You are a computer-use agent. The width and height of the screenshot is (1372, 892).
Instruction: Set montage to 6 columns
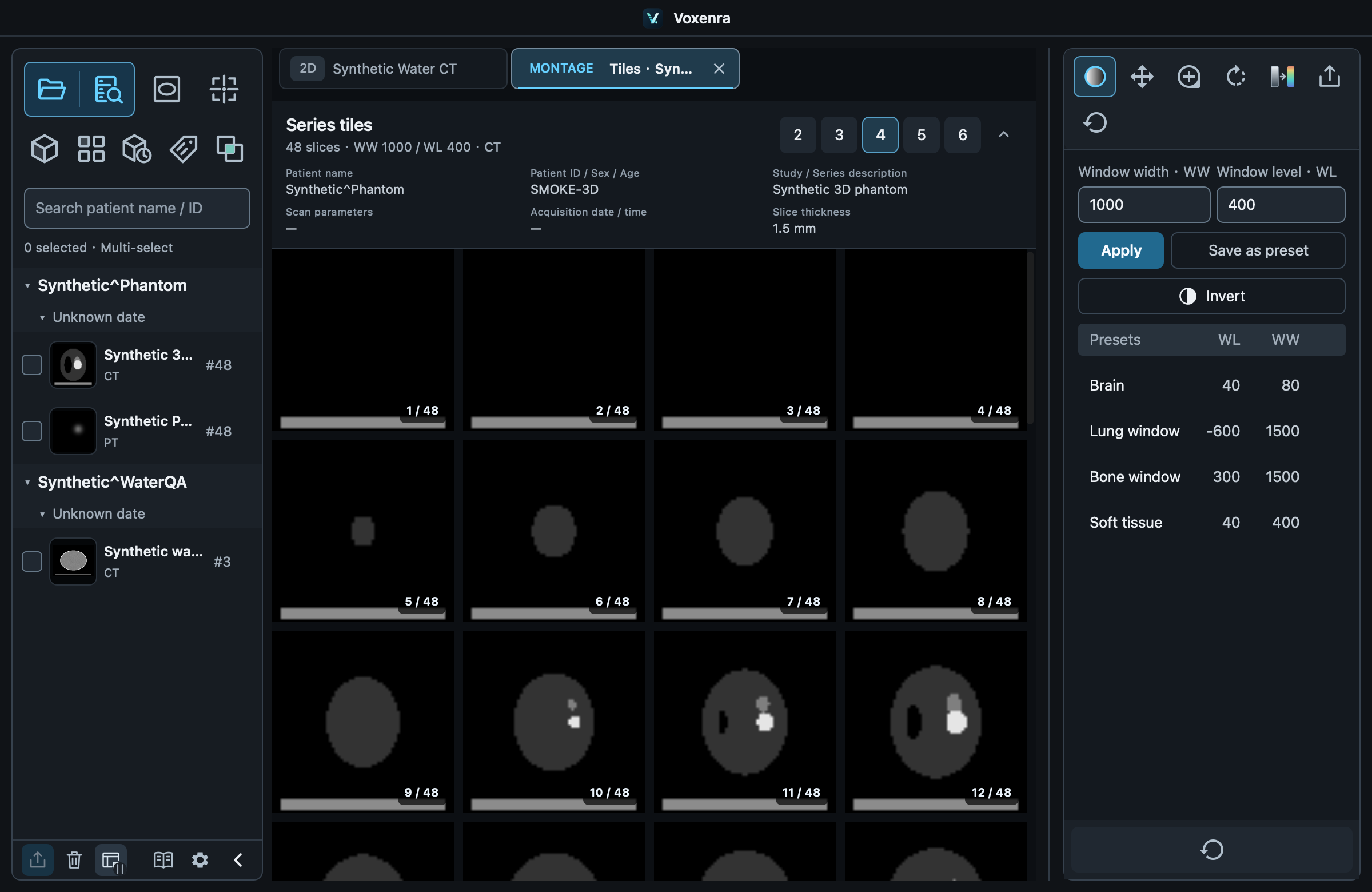coord(962,134)
